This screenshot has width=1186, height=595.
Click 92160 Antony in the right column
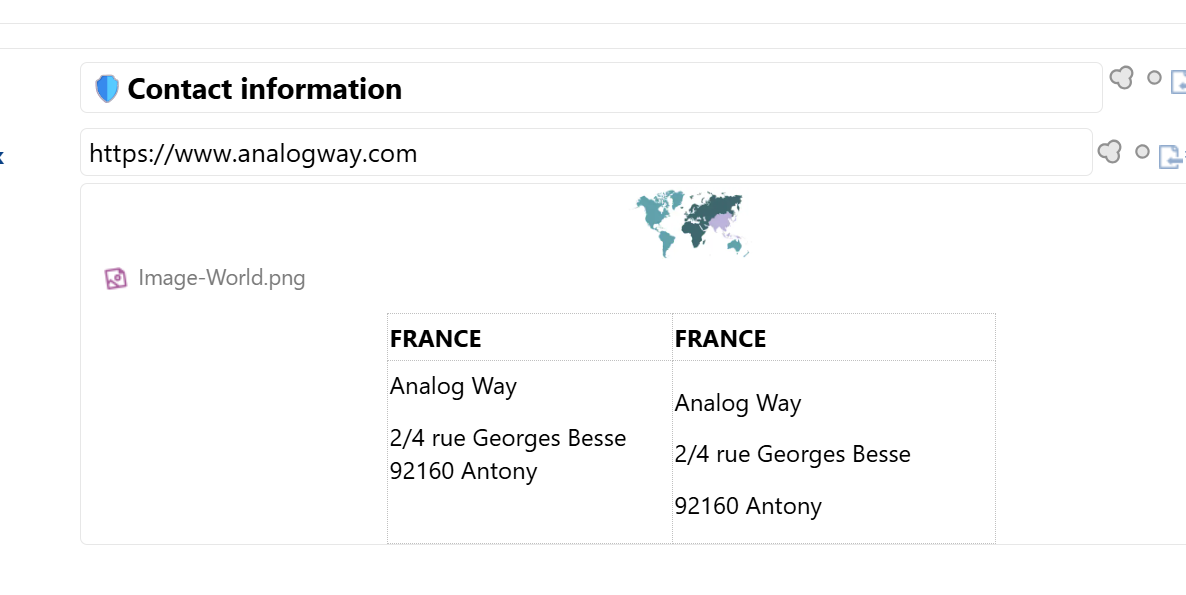[x=749, y=506]
